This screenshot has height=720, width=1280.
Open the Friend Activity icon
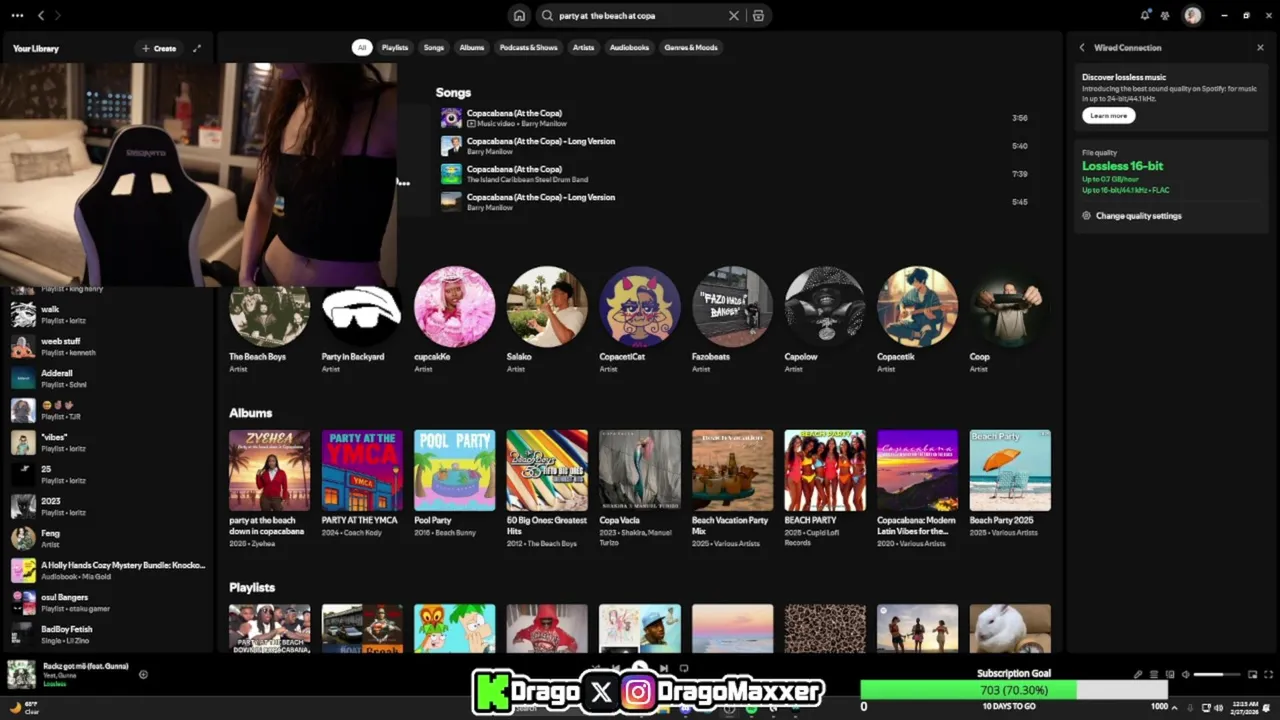[1165, 15]
